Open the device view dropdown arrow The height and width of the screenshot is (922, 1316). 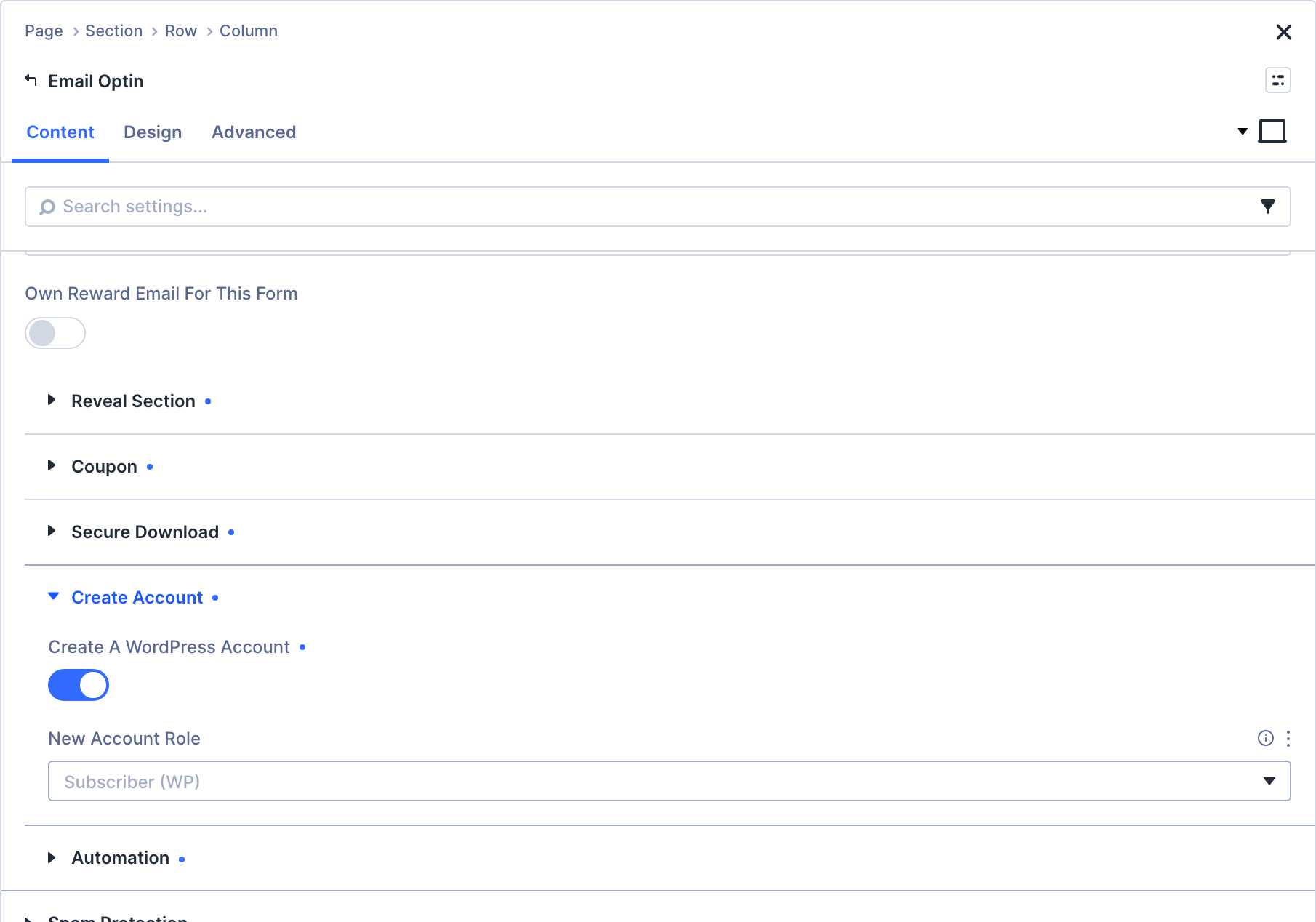pyautogui.click(x=1243, y=132)
